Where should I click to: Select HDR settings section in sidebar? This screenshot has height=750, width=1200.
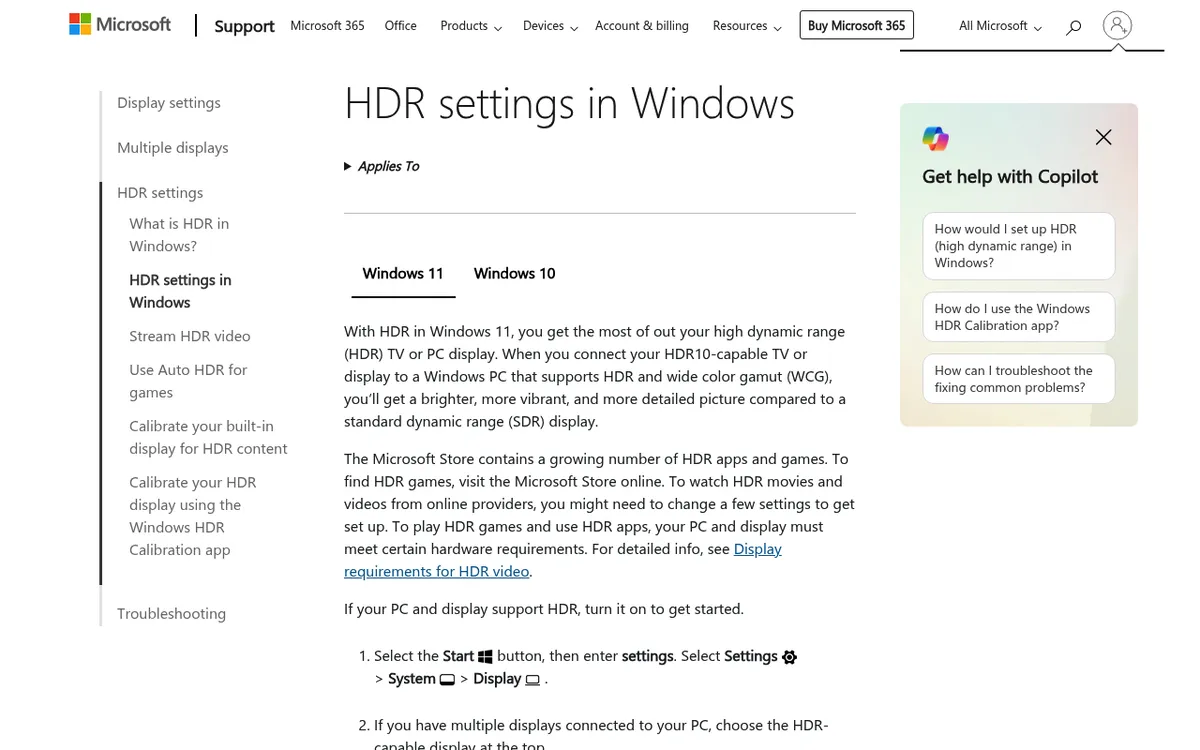pyautogui.click(x=160, y=193)
